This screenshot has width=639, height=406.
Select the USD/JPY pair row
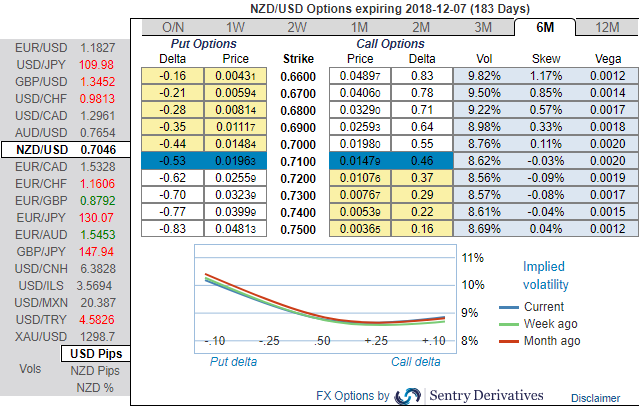[x=65, y=65]
